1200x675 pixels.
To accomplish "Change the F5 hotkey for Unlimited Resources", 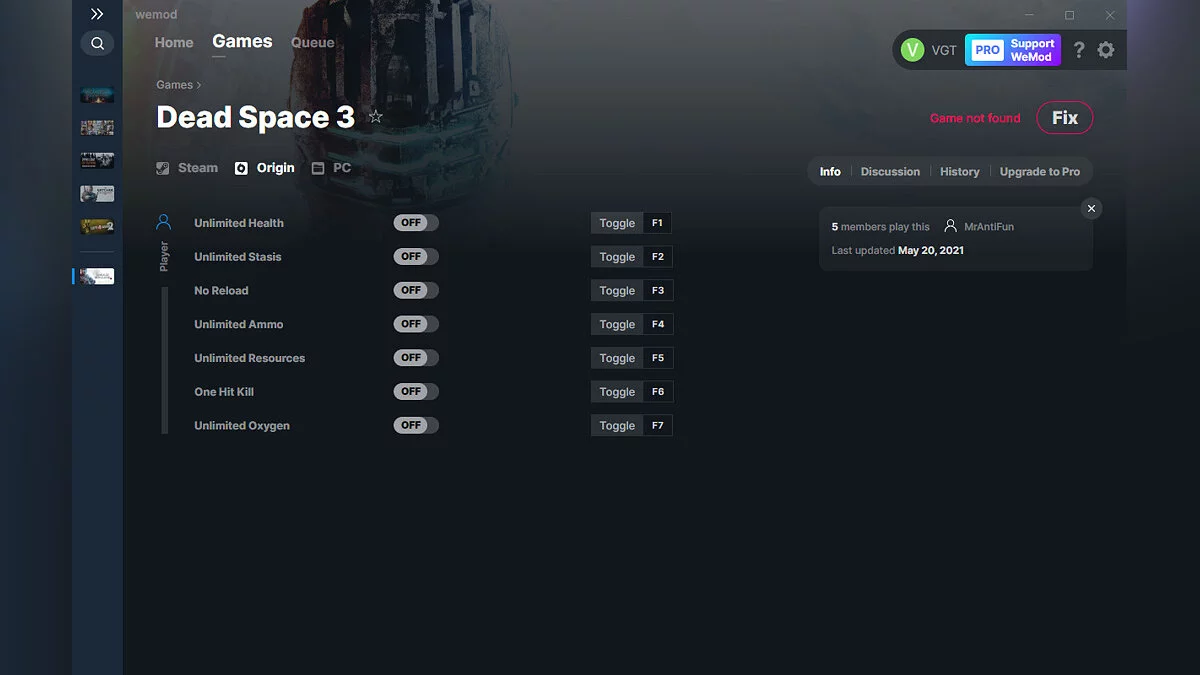I will [x=657, y=358].
